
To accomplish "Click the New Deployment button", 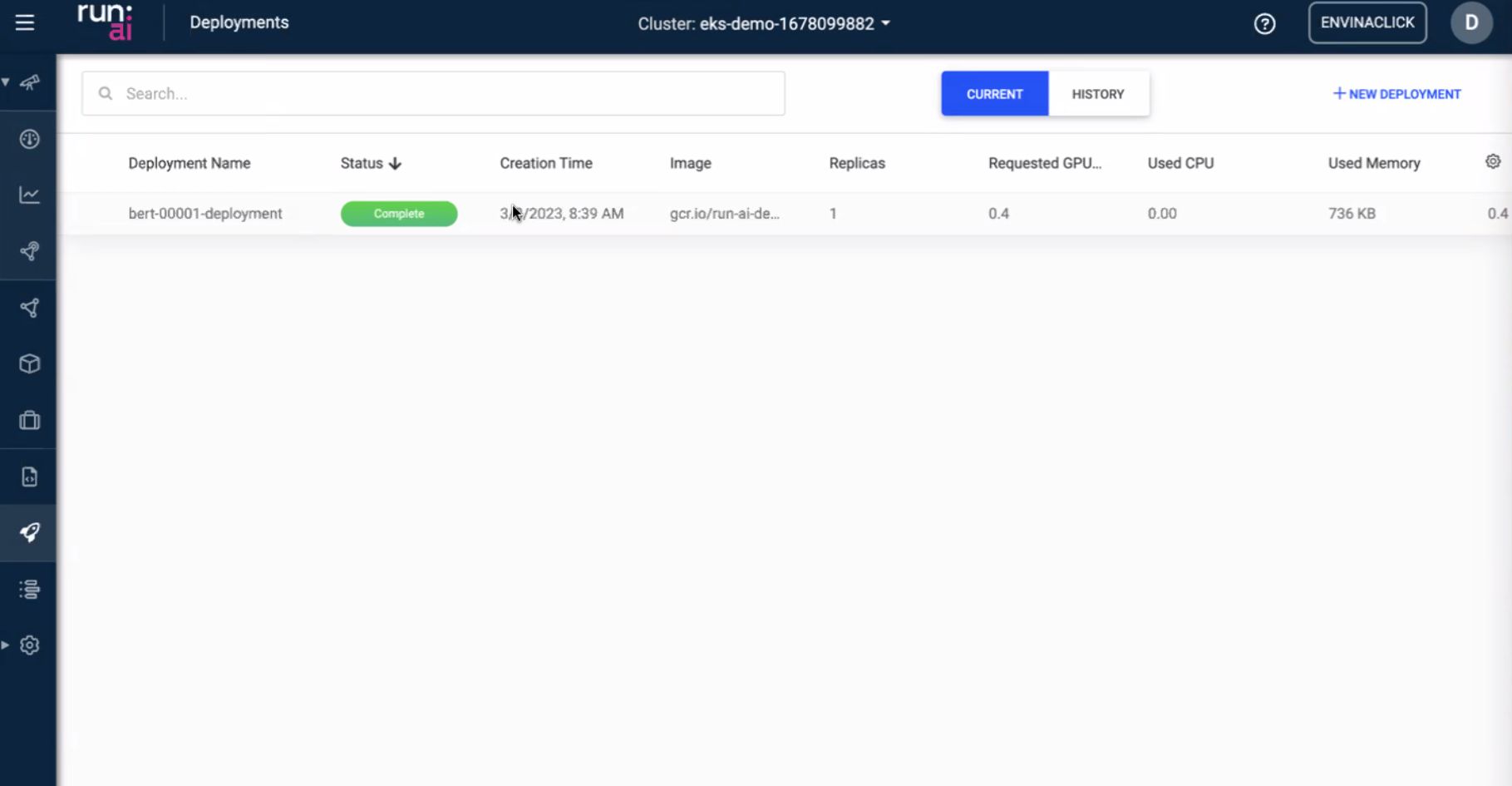I will [x=1396, y=94].
